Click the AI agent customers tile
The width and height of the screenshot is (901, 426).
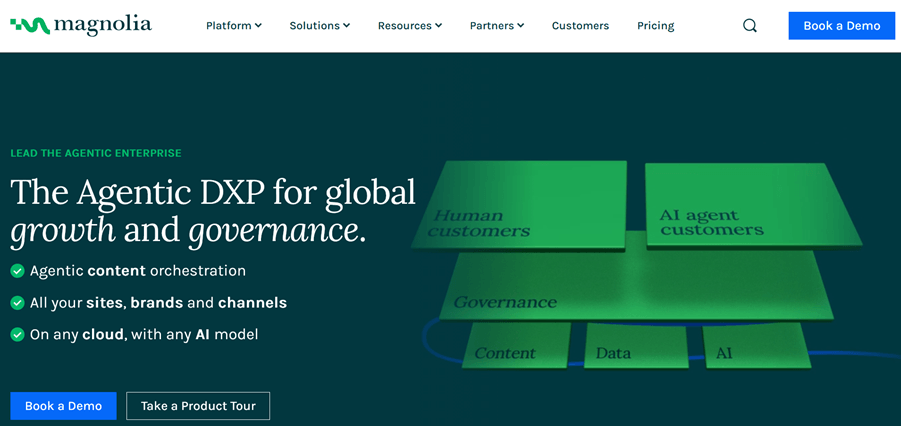[753, 206]
